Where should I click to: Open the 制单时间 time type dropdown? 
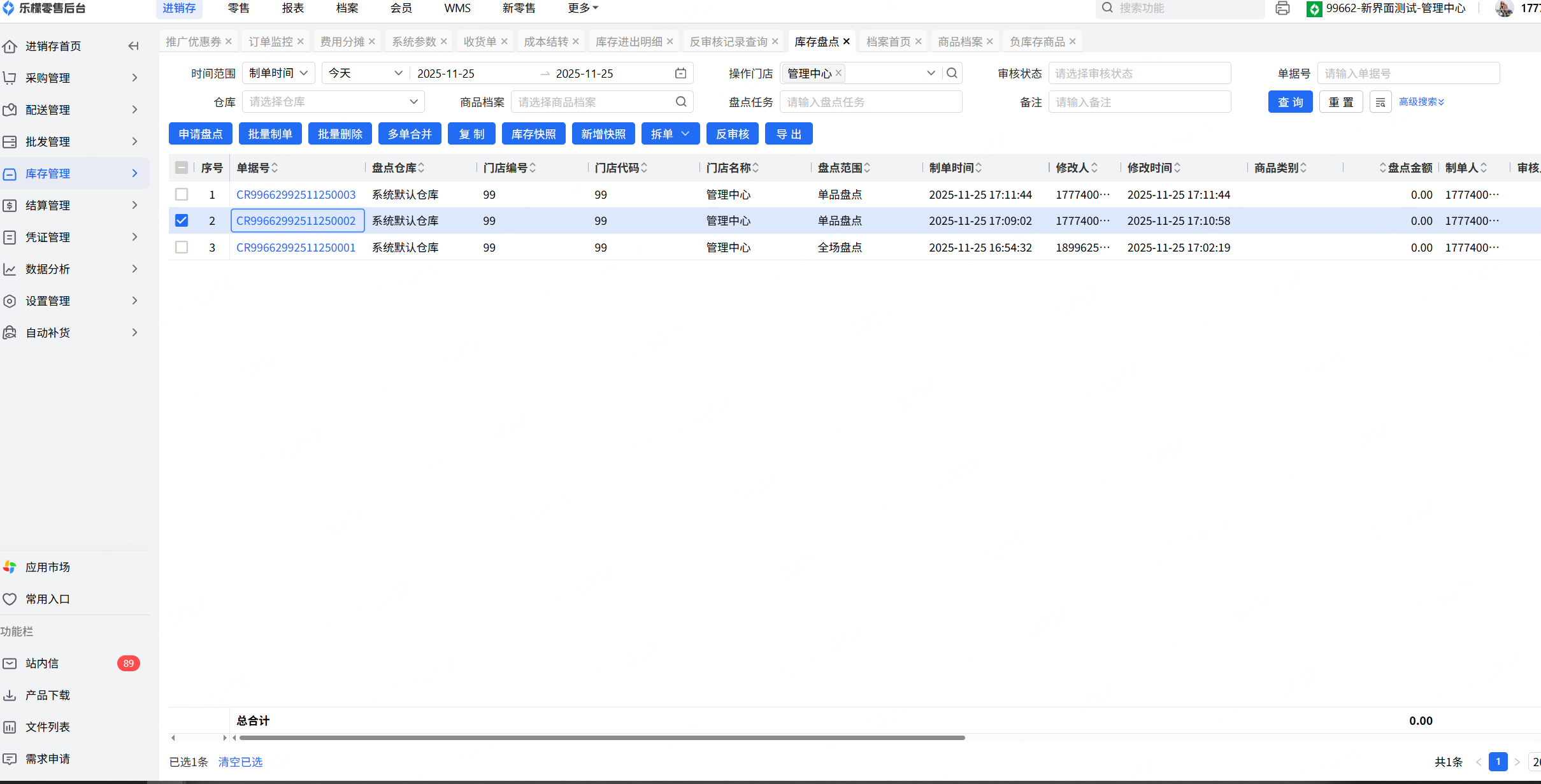tap(278, 73)
